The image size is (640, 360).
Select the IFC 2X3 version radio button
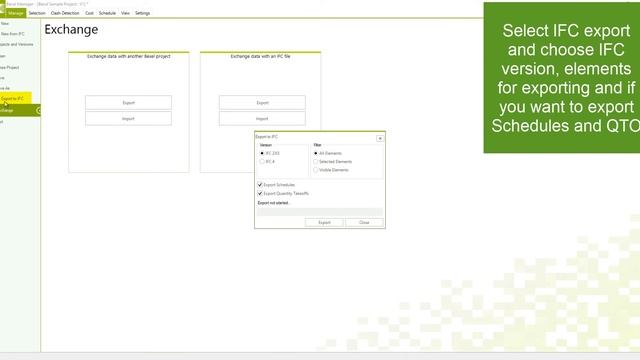point(262,153)
